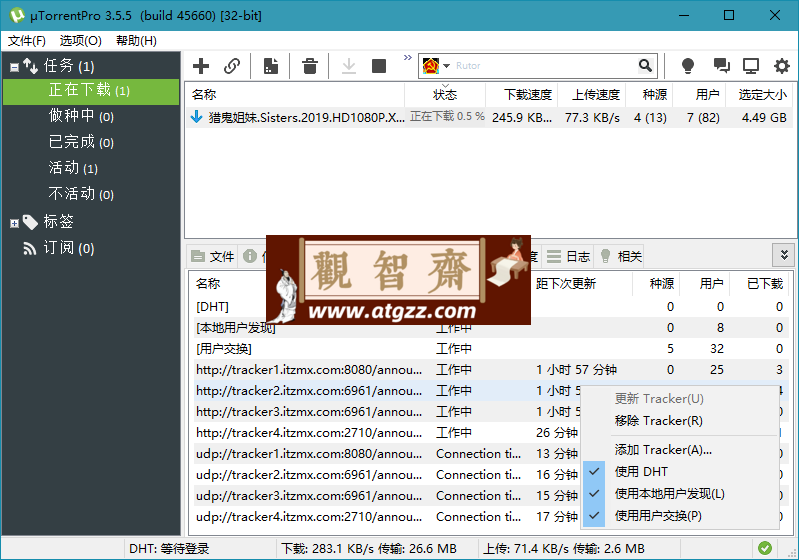Expand the 标签 tree node

coord(14,223)
